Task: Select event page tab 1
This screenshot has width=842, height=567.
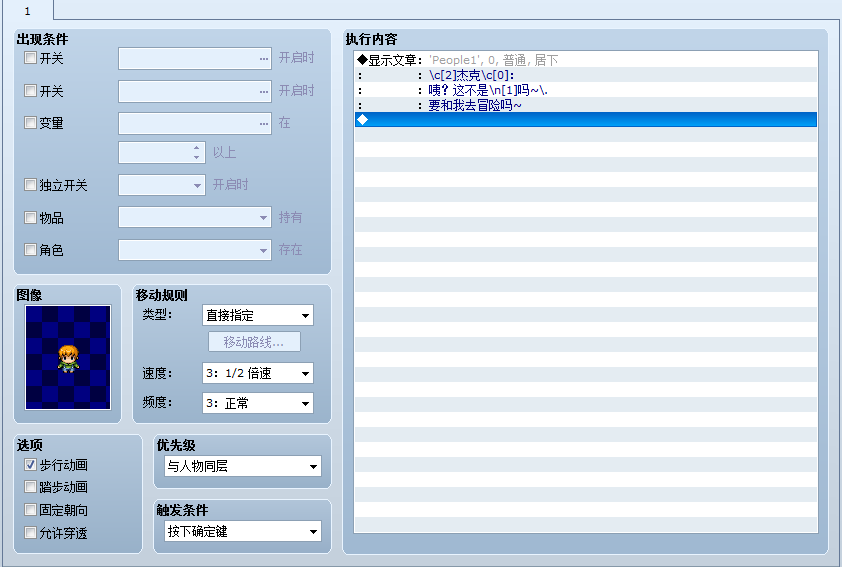Action: tap(27, 9)
